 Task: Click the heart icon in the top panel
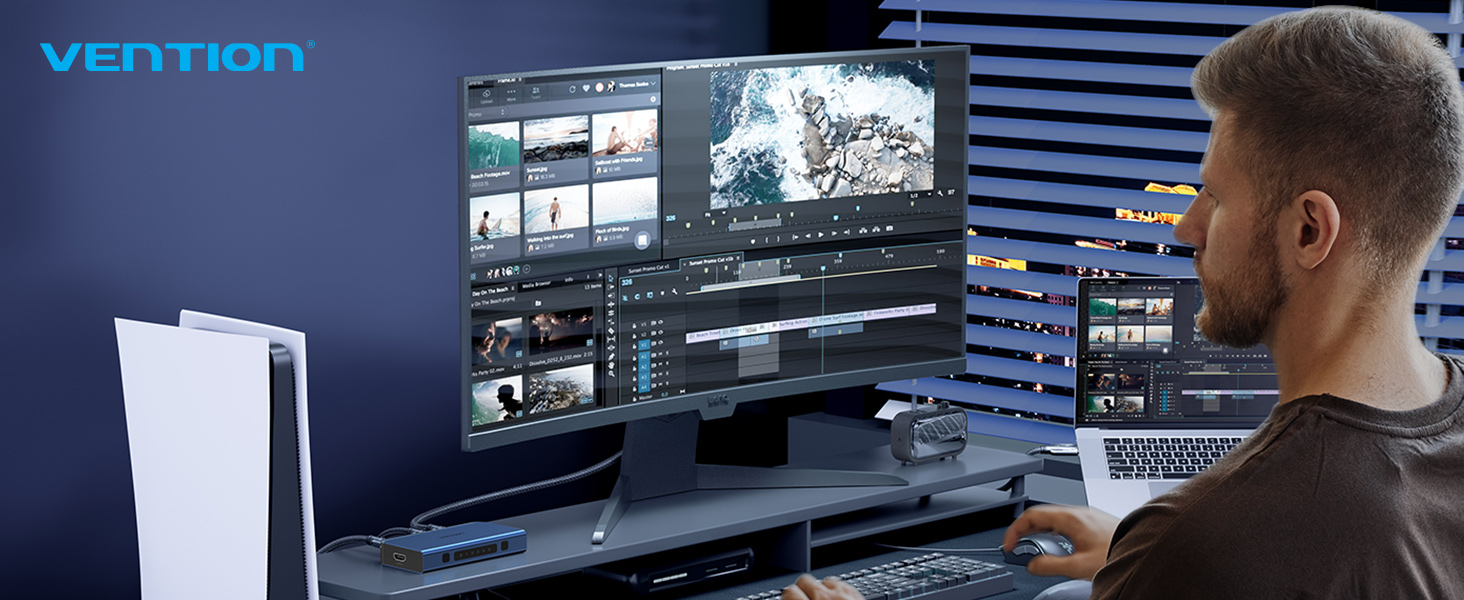click(586, 88)
